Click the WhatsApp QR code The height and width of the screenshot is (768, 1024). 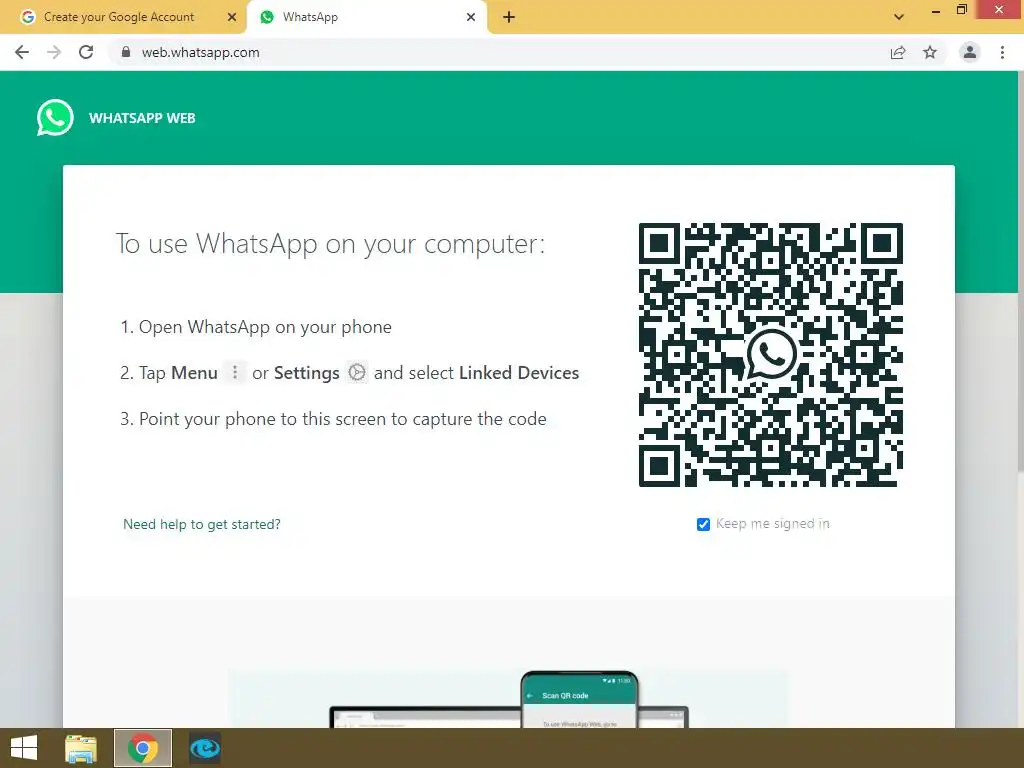771,355
